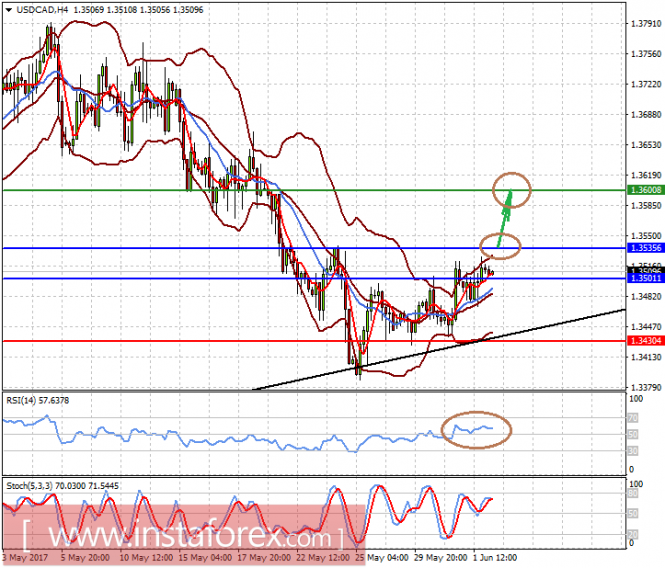Click the black ascending trendline
Image resolution: width=665 pixels, height=568 pixels.
click(x=439, y=349)
